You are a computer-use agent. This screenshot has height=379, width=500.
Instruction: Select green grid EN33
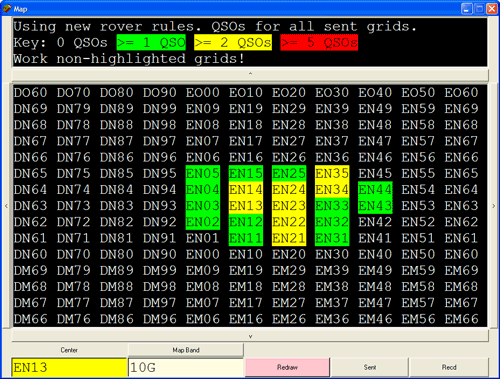pos(332,206)
